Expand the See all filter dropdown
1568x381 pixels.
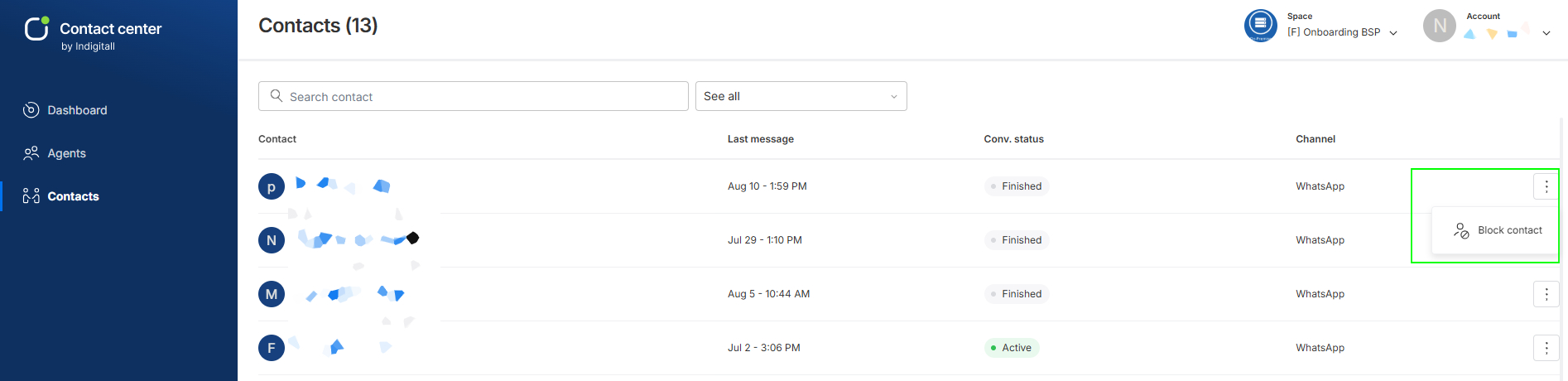[801, 96]
